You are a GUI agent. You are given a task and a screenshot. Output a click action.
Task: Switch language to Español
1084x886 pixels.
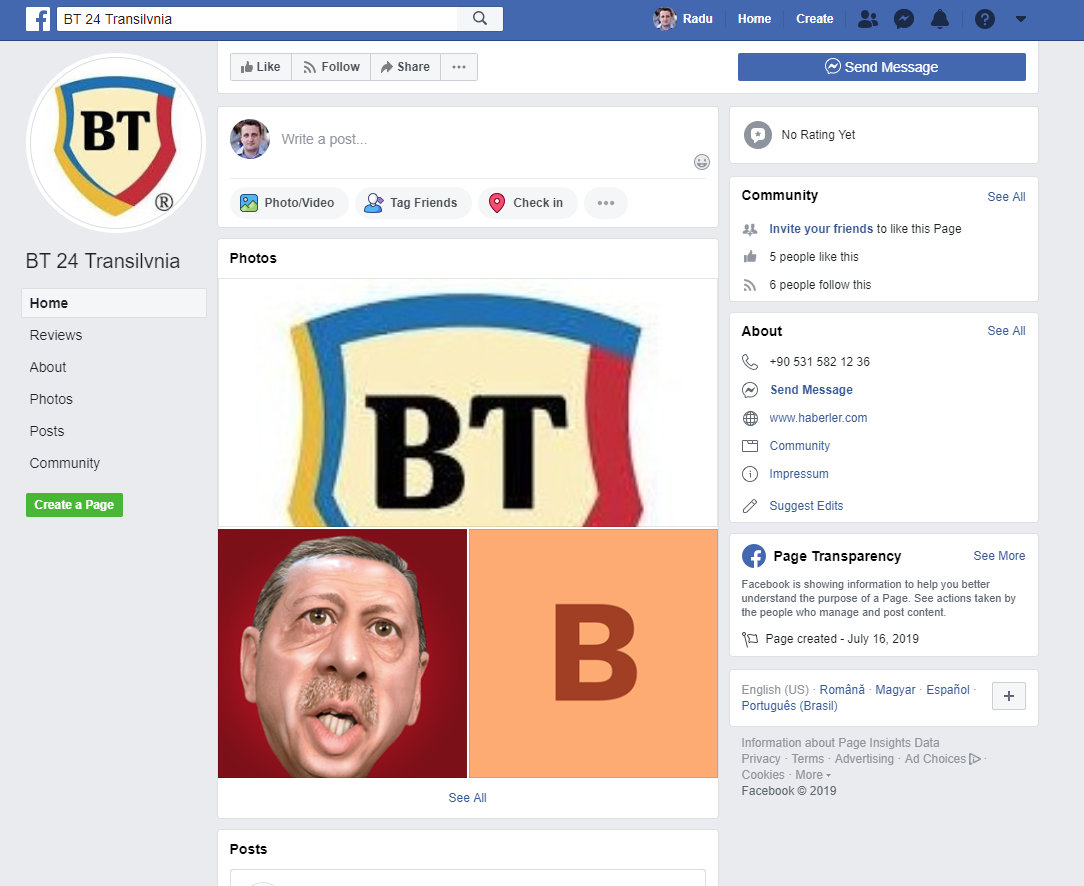(948, 690)
